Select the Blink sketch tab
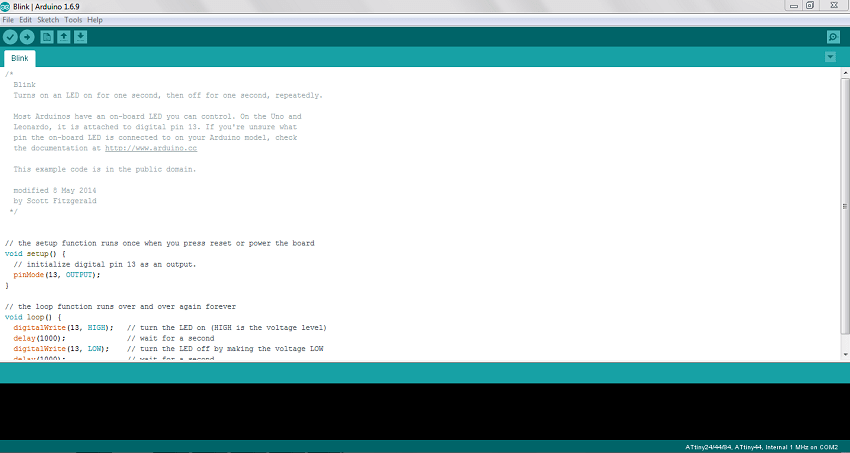Image resolution: width=850 pixels, height=453 pixels. click(20, 58)
